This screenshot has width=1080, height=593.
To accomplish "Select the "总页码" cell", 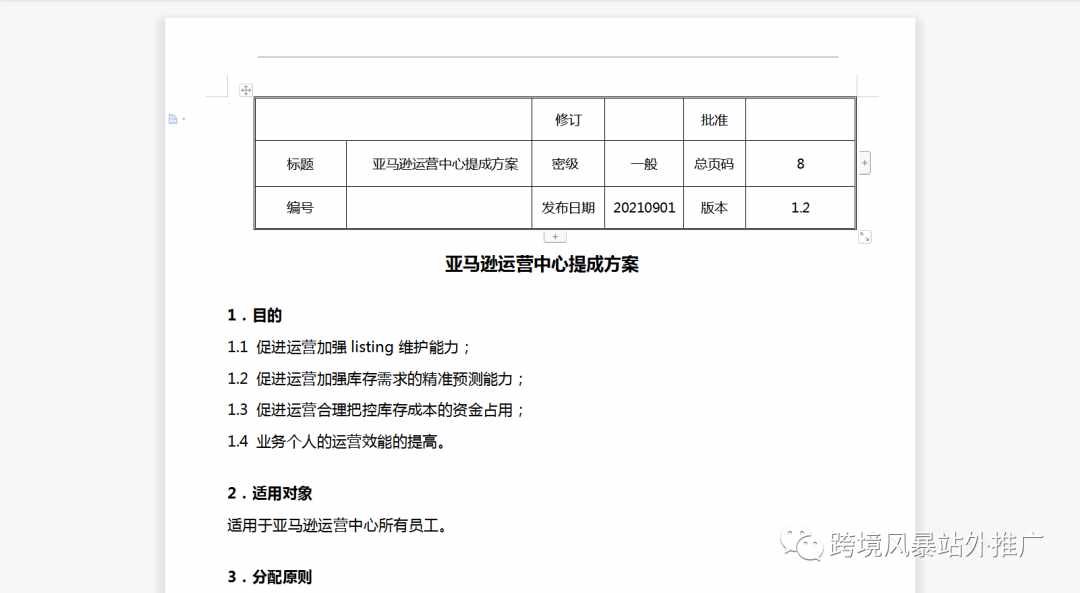I will click(714, 164).
